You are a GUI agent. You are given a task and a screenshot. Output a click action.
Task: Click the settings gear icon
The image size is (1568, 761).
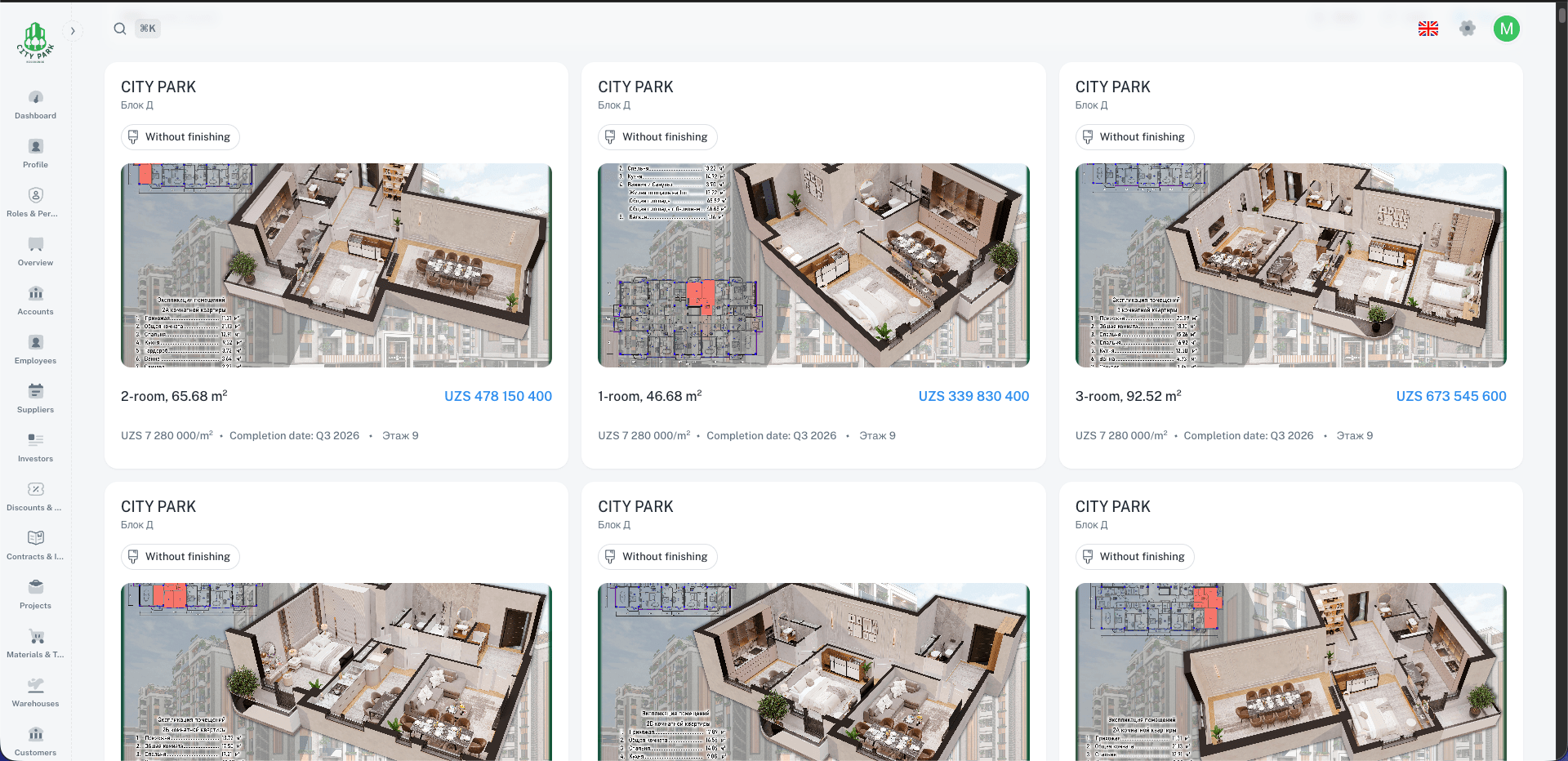[x=1467, y=29]
